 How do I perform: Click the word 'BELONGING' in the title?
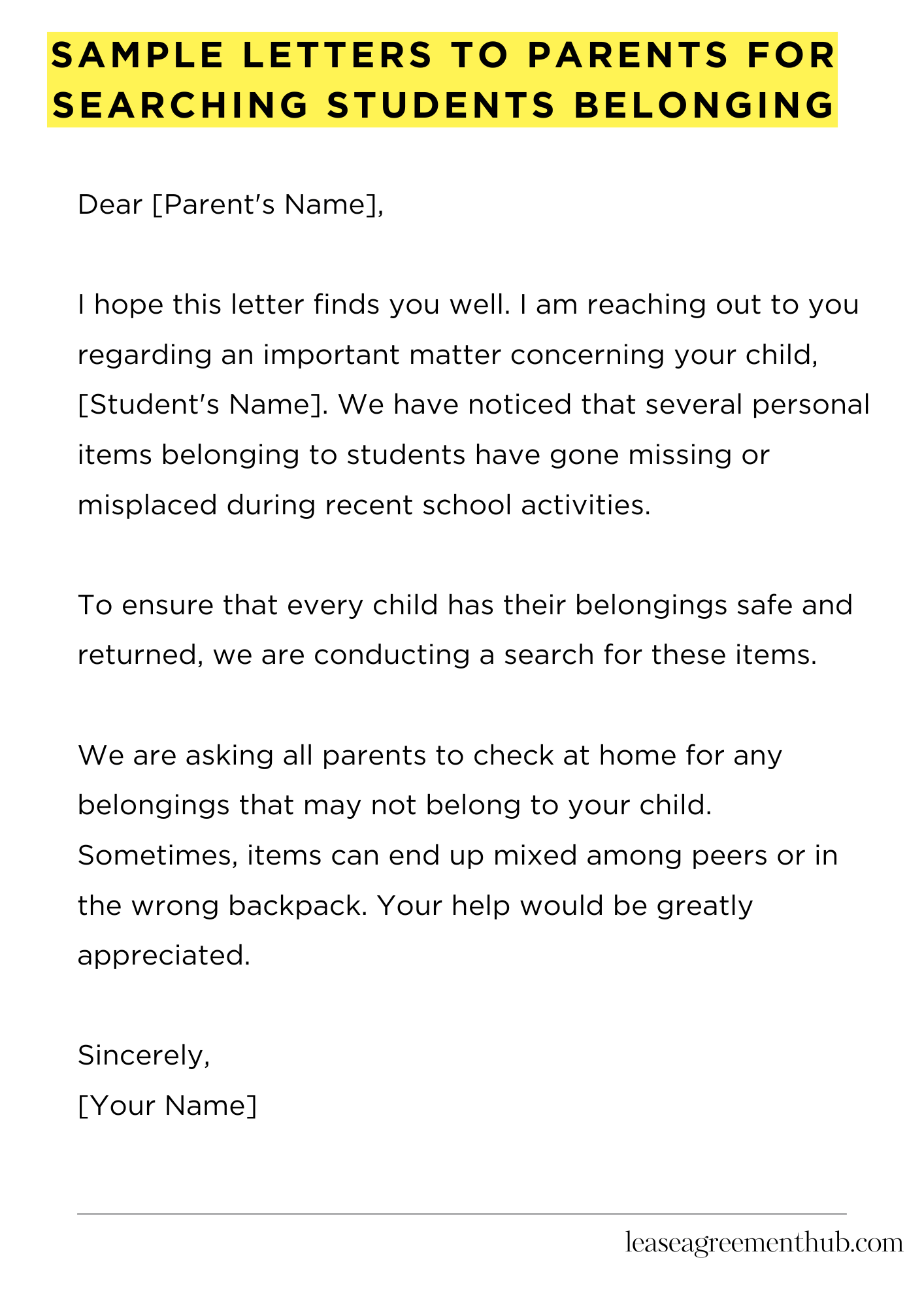coord(704,105)
